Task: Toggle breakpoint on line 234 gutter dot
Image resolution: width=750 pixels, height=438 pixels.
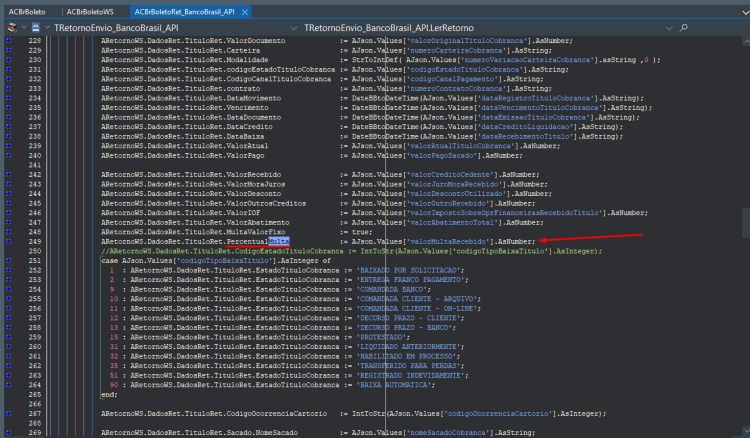Action: pyautogui.click(x=9, y=98)
